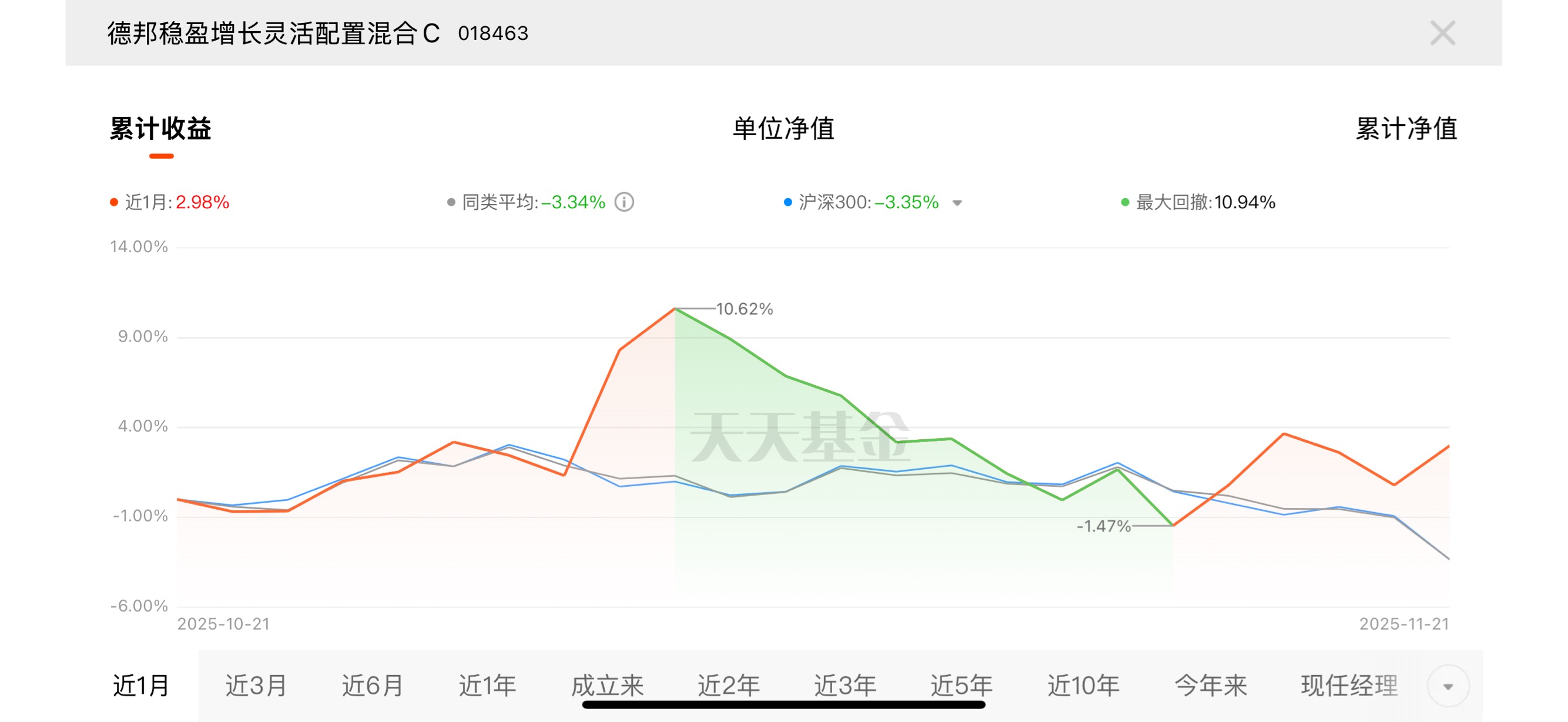The width and height of the screenshot is (1568, 722).
Task: Toggle the 近1月 orange legend dot
Action: click(x=114, y=202)
